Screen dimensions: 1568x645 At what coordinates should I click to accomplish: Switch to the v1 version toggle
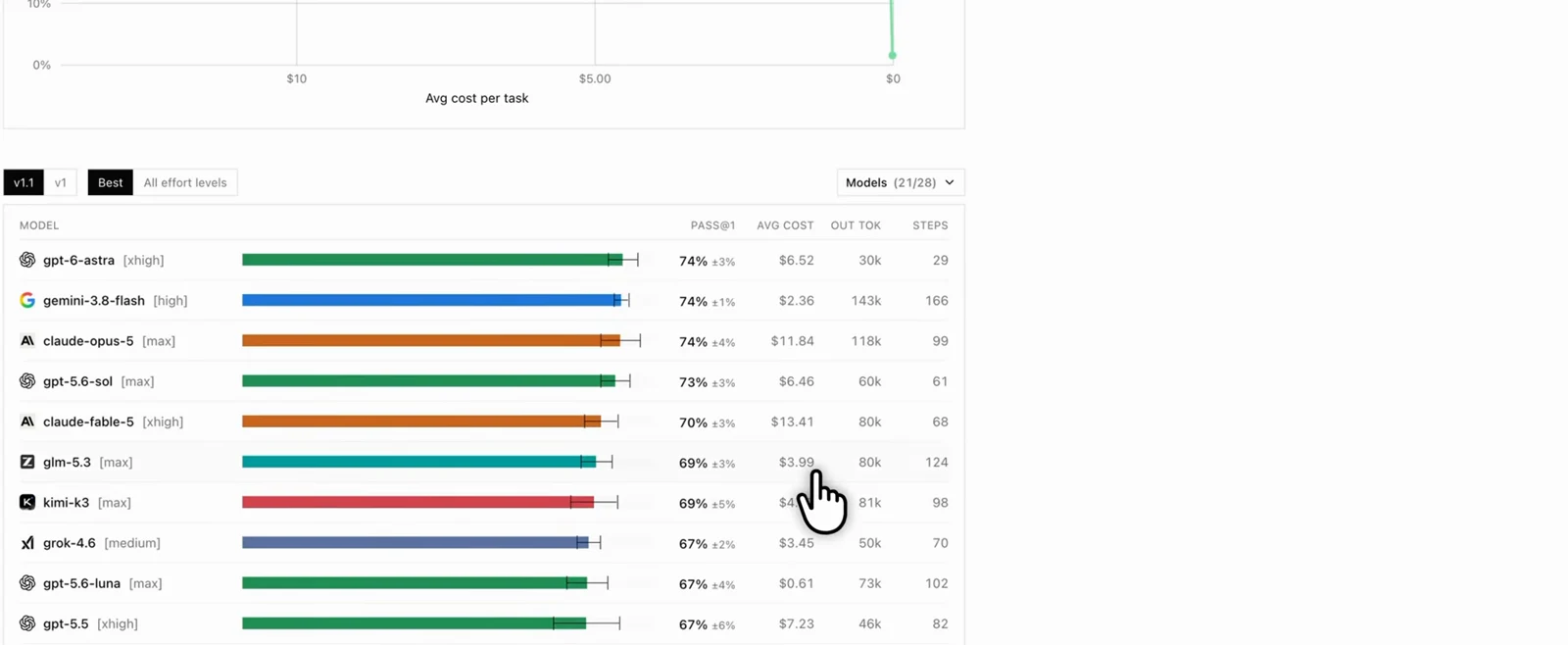coord(61,182)
